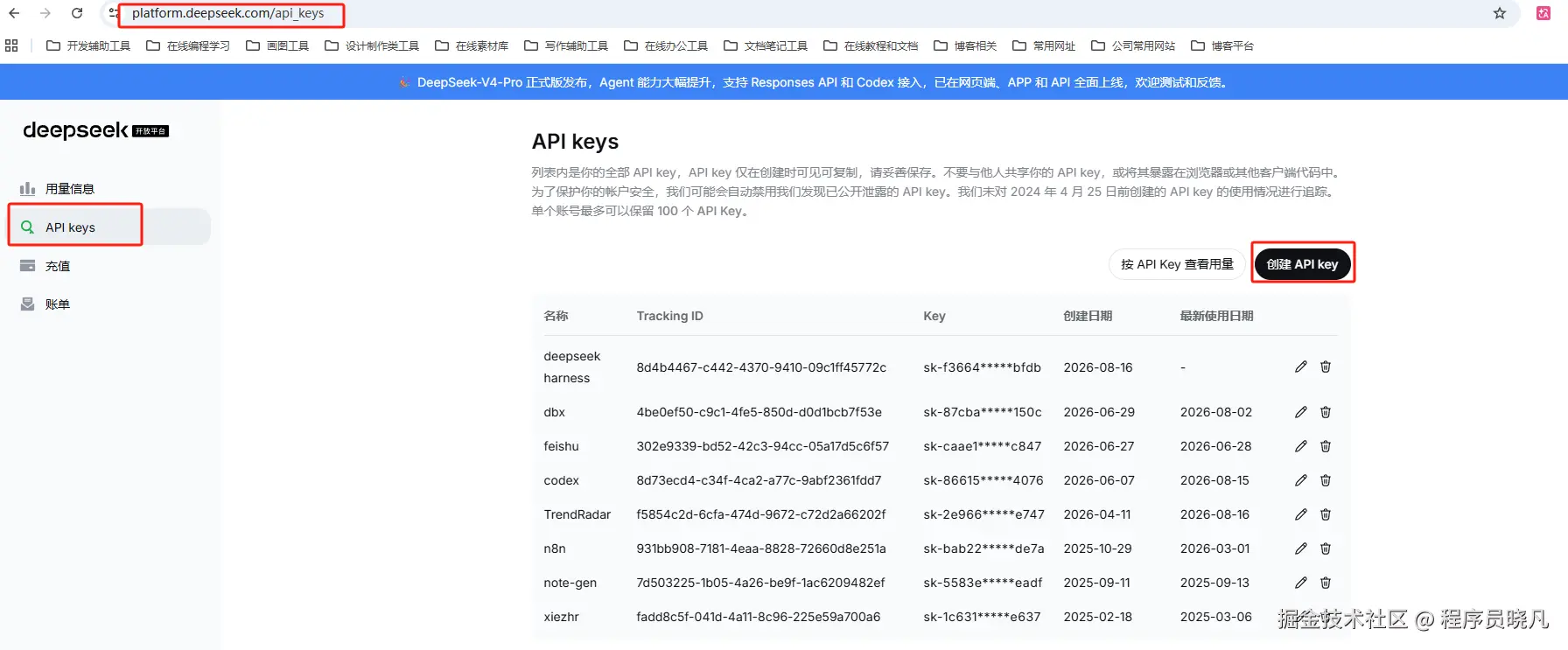The image size is (1568, 650).
Task: Delete the dbx API key
Action: coord(1326,412)
